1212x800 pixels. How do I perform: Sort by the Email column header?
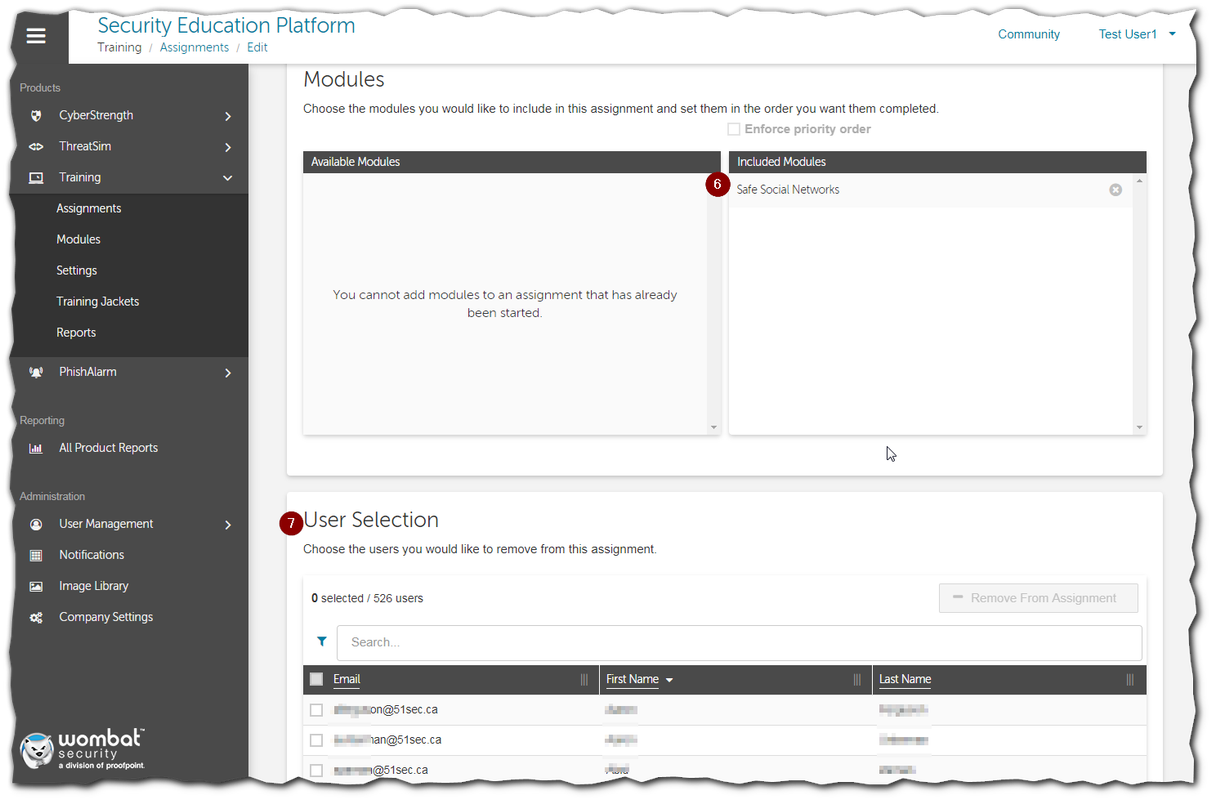pyautogui.click(x=347, y=679)
